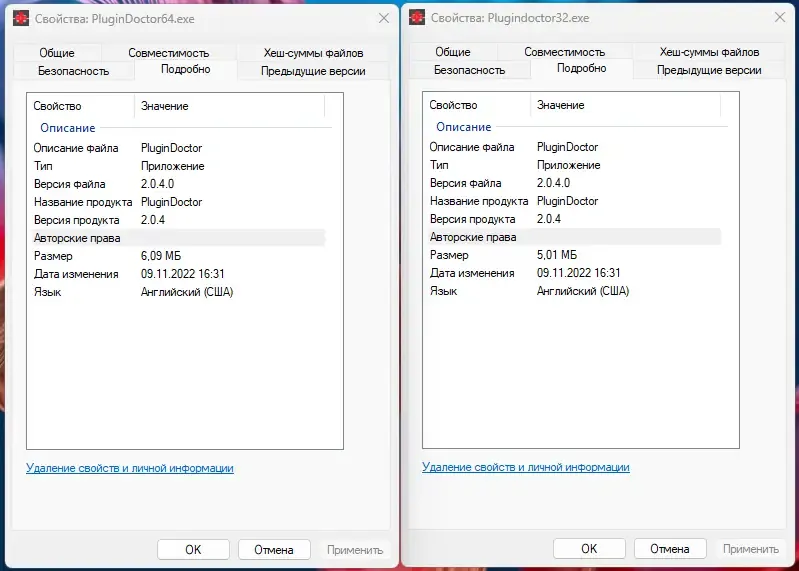Select Описание group heading in Plugindoctor32.exe window
The image size is (799, 571).
coord(464,127)
